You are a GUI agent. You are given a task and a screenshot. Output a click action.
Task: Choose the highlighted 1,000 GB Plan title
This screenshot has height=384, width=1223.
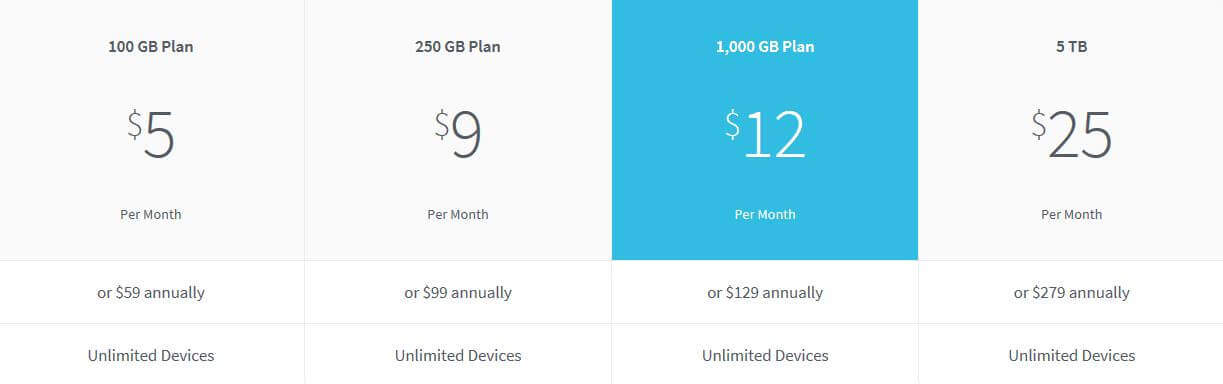pyautogui.click(x=765, y=46)
